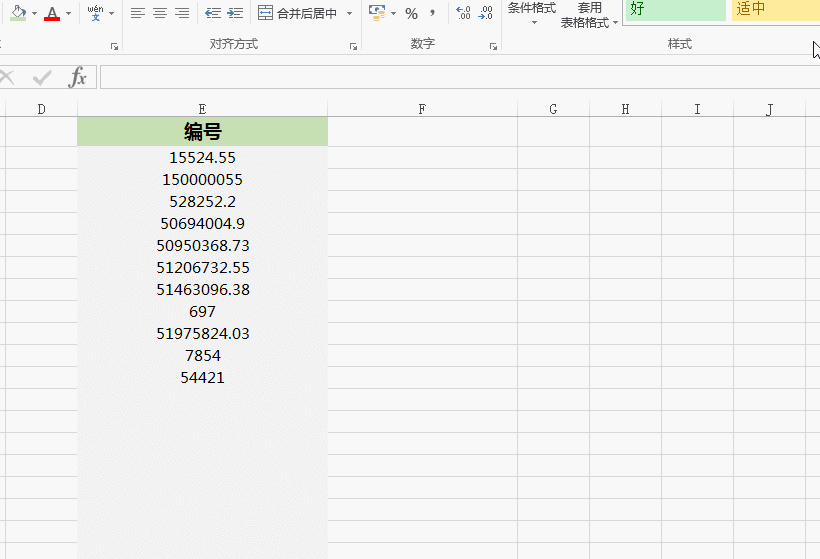Apply percent style number format

coord(411,13)
